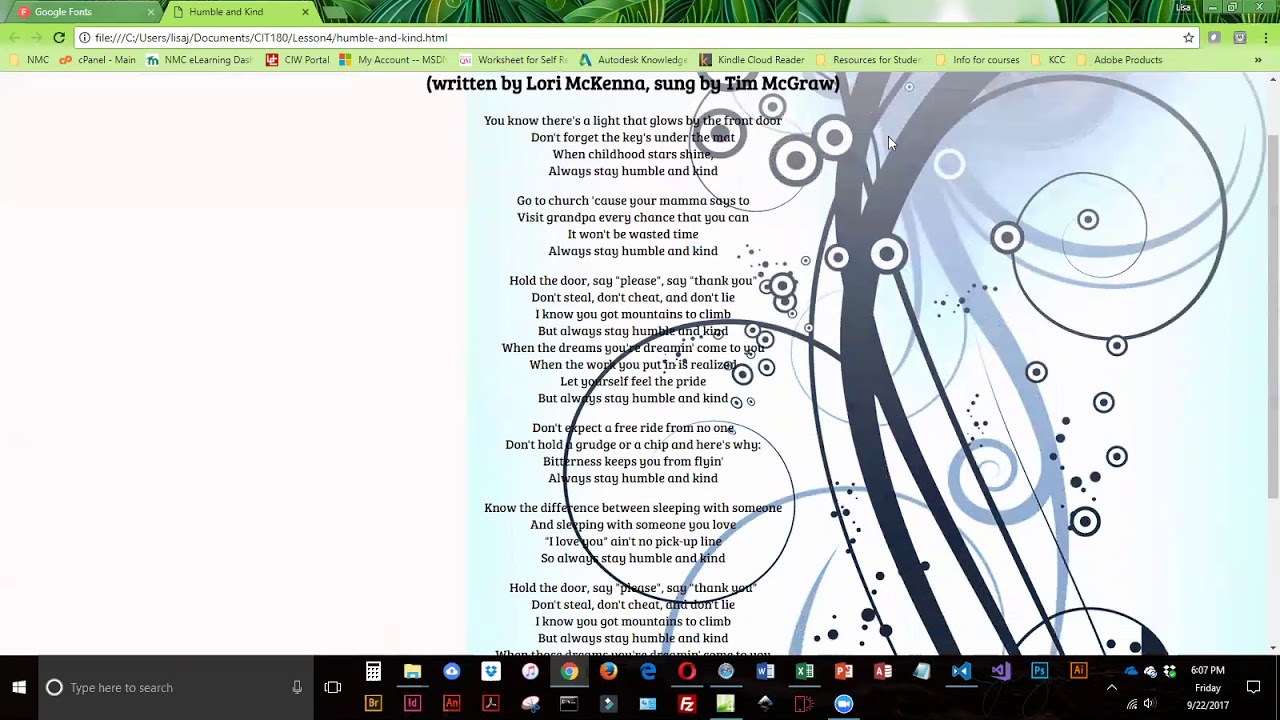Image resolution: width=1280 pixels, height=720 pixels.
Task: Launch Adobe Acrobat from the taskbar
Action: (x=490, y=703)
